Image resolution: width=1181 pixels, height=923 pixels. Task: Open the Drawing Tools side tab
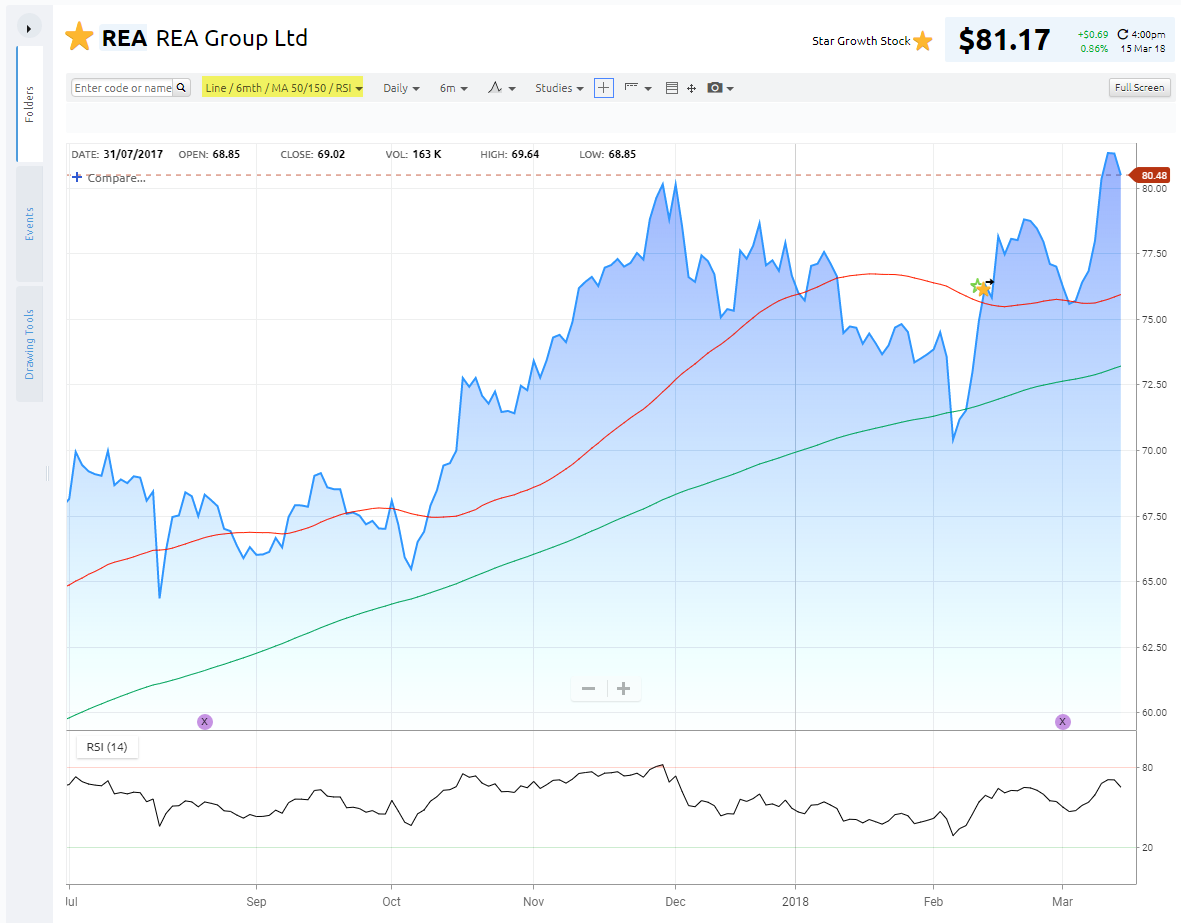point(29,344)
